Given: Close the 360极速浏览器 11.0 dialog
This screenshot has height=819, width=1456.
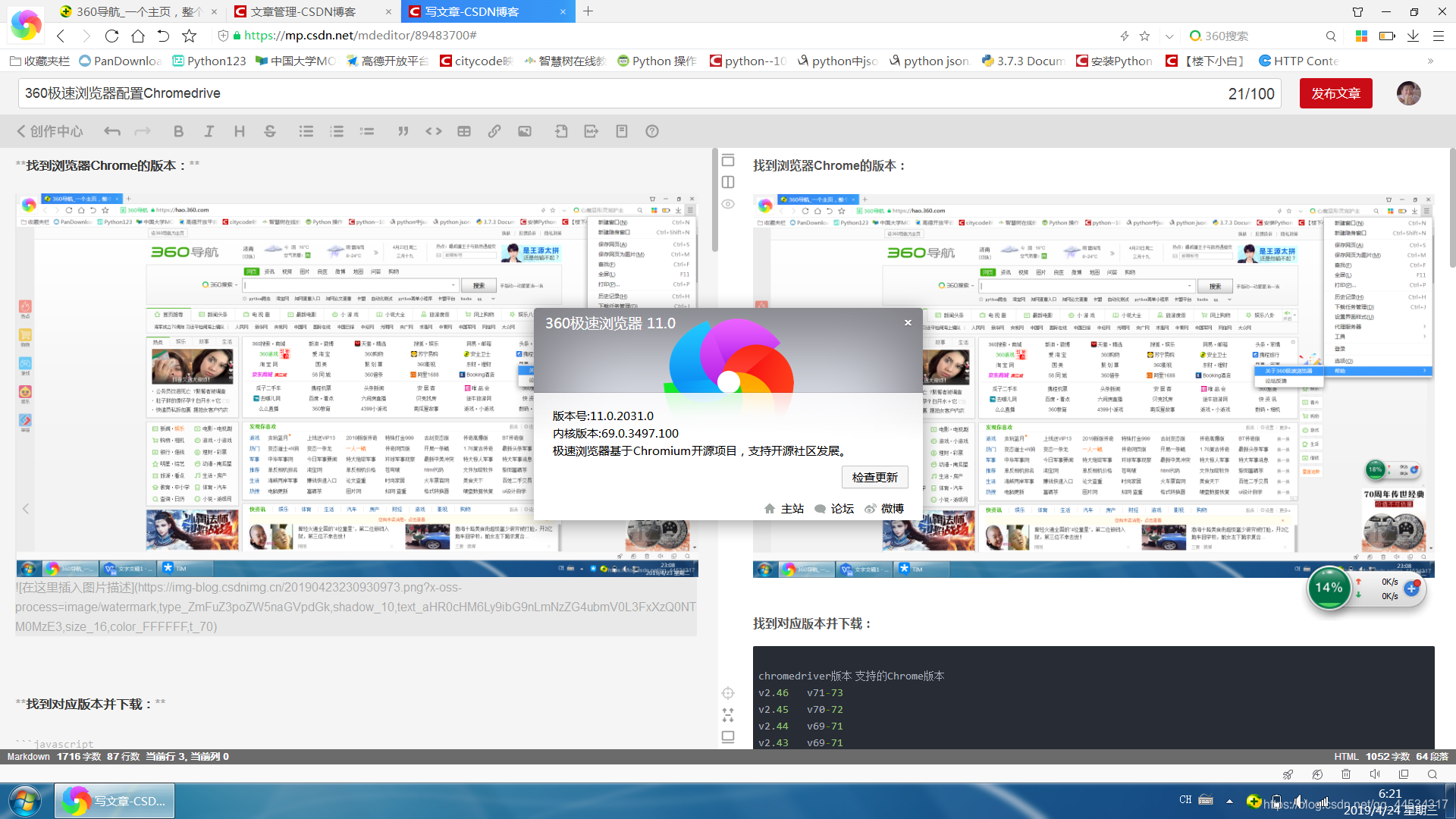Looking at the screenshot, I should point(908,322).
